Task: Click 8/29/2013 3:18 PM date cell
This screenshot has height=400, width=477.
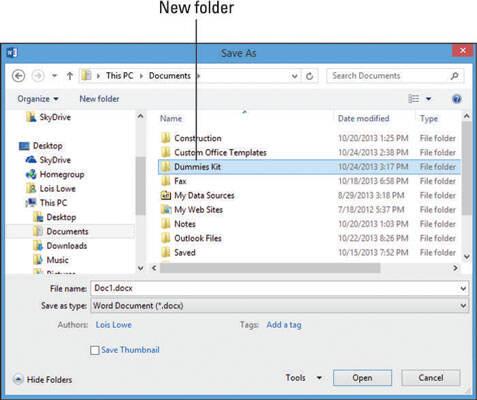Action: point(371,195)
